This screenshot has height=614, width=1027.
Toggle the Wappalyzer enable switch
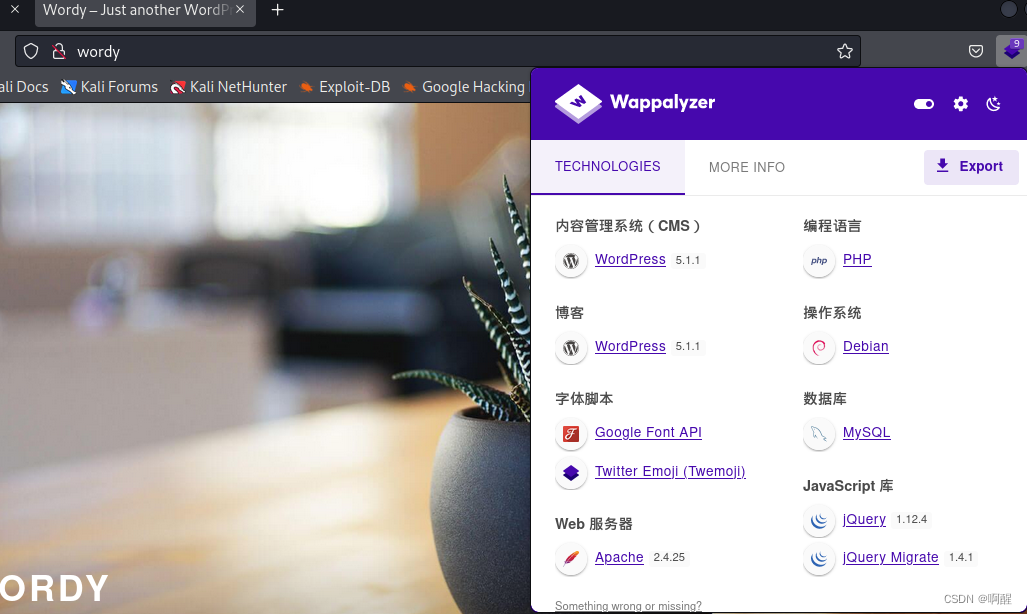pyautogui.click(x=924, y=104)
